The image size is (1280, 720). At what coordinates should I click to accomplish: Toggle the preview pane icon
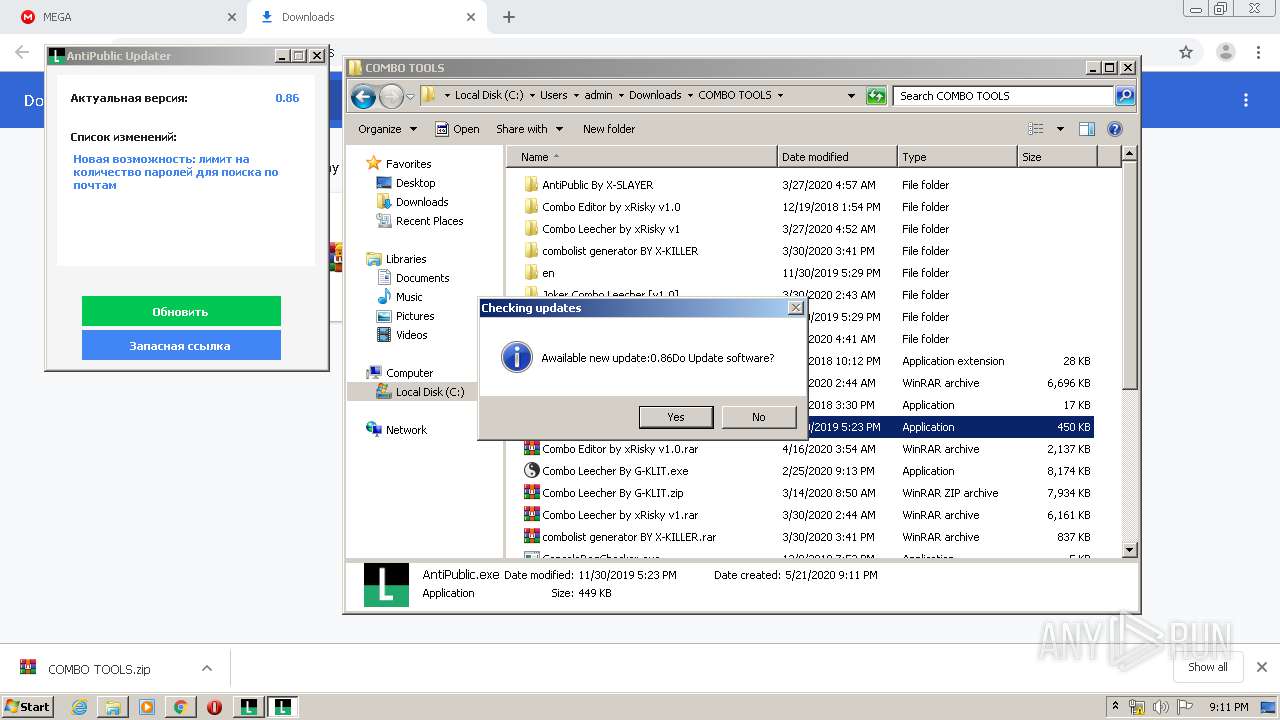coord(1087,129)
